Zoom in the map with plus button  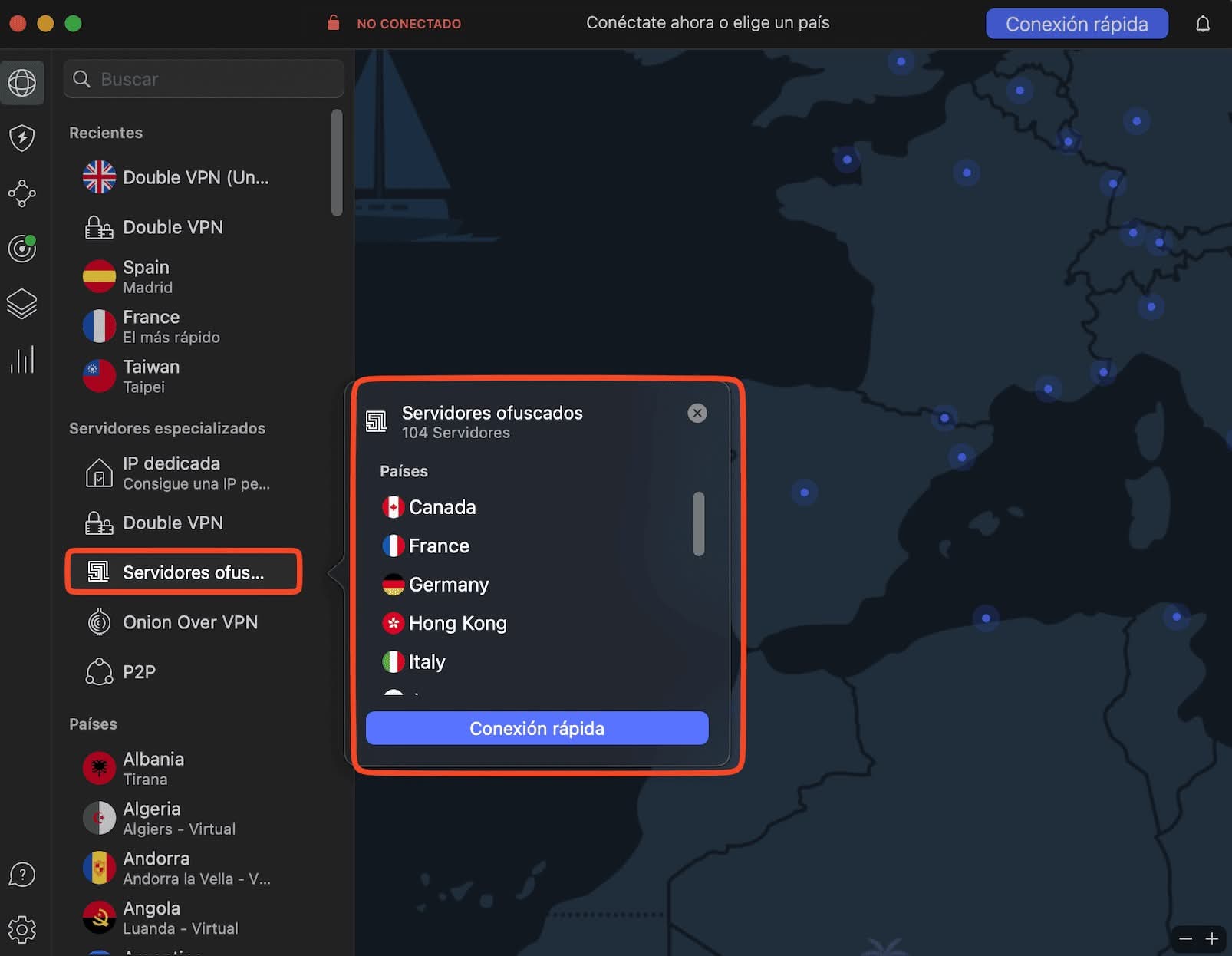pos(1212,938)
